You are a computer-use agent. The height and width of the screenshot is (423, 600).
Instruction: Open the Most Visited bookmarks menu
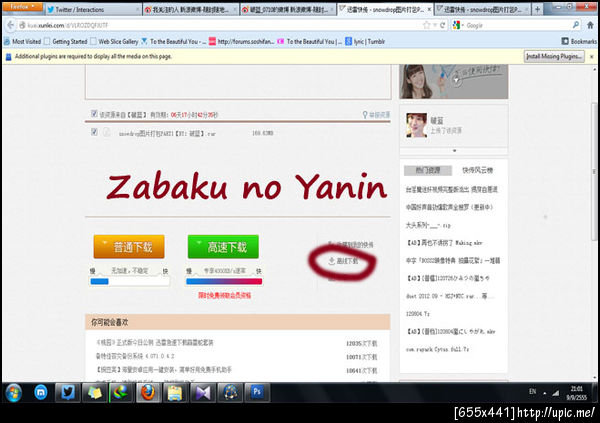(x=22, y=41)
